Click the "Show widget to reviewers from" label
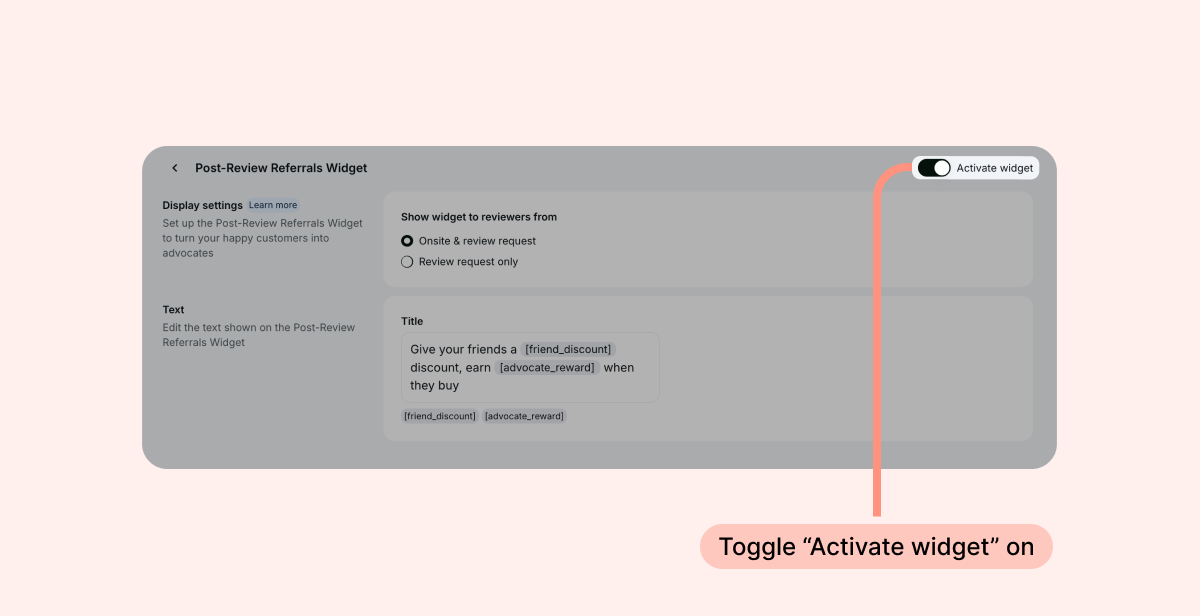This screenshot has height=616, width=1200. point(479,217)
